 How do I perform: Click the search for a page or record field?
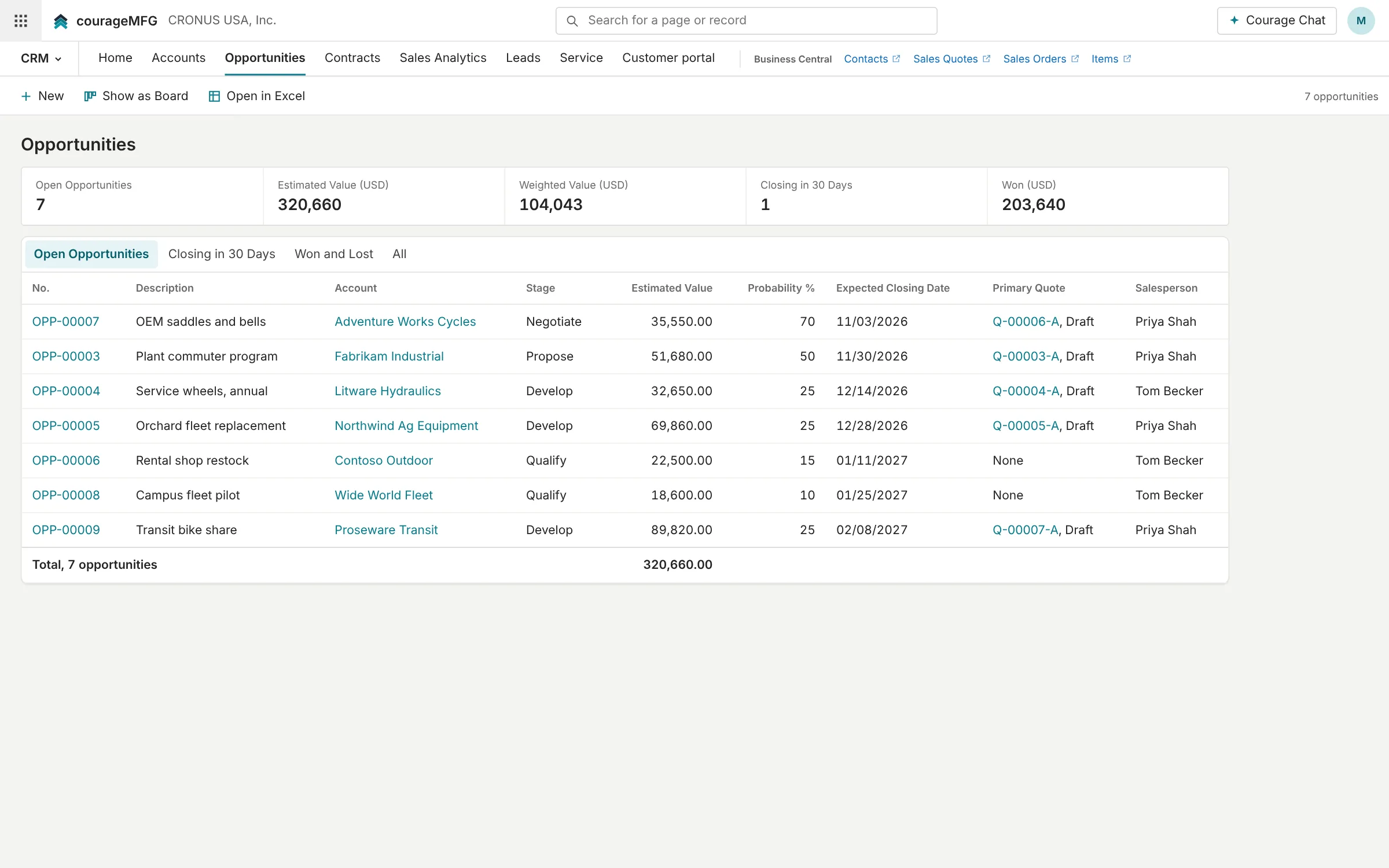pyautogui.click(x=746, y=21)
